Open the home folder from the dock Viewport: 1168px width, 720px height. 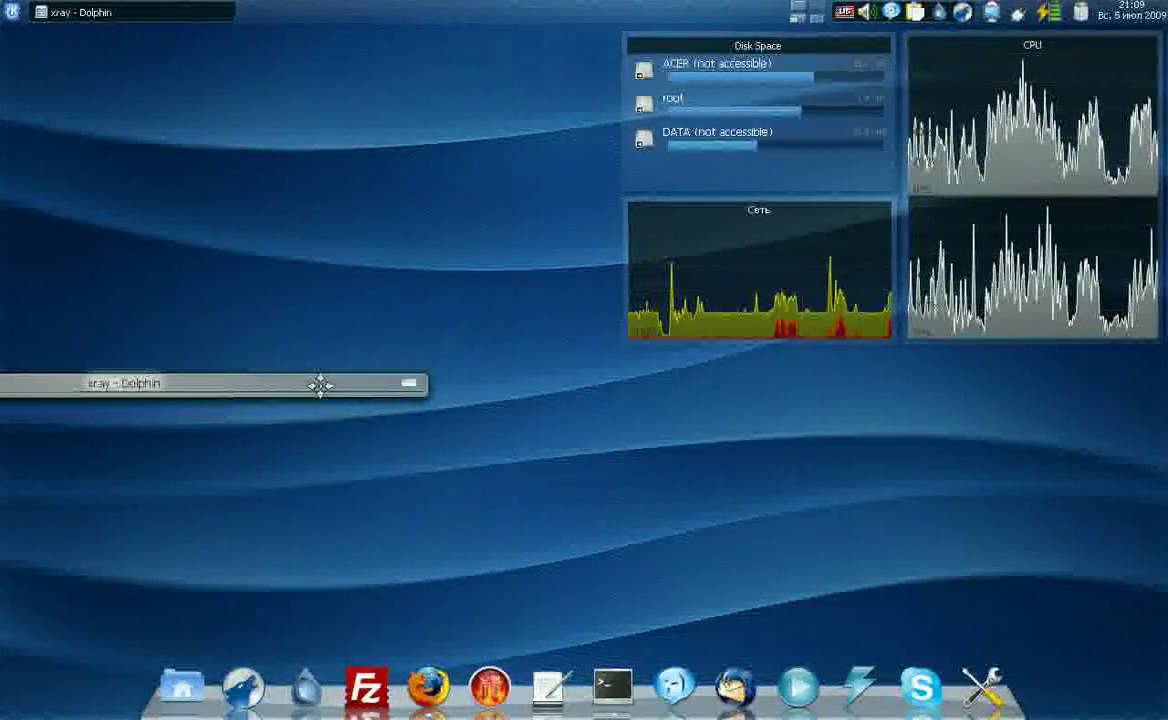click(x=182, y=686)
